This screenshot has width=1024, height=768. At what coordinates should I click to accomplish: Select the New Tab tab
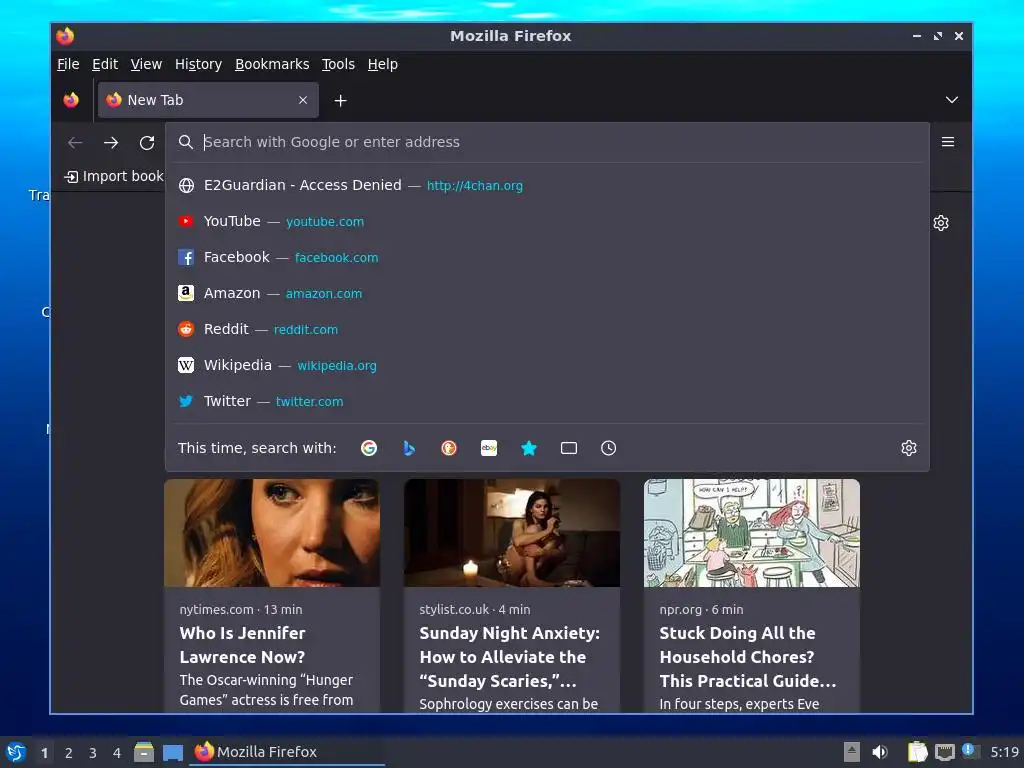tap(208, 100)
